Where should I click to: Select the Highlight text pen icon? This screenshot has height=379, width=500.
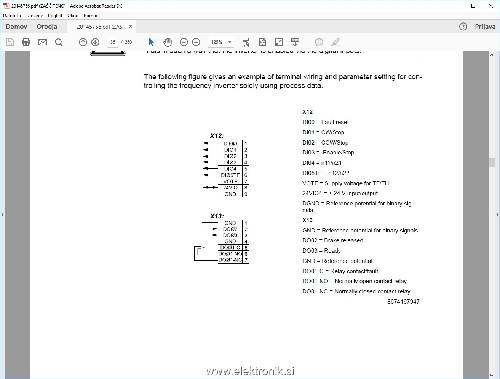[x=336, y=42]
